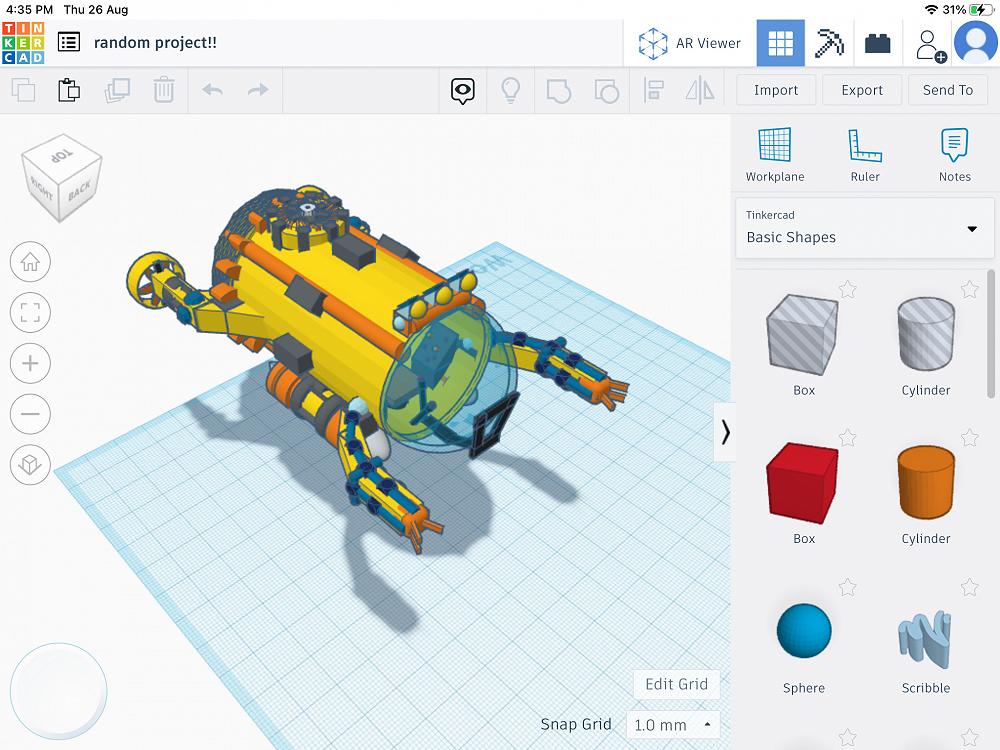
Task: Favorite the red Box shape star
Action: coord(848,438)
